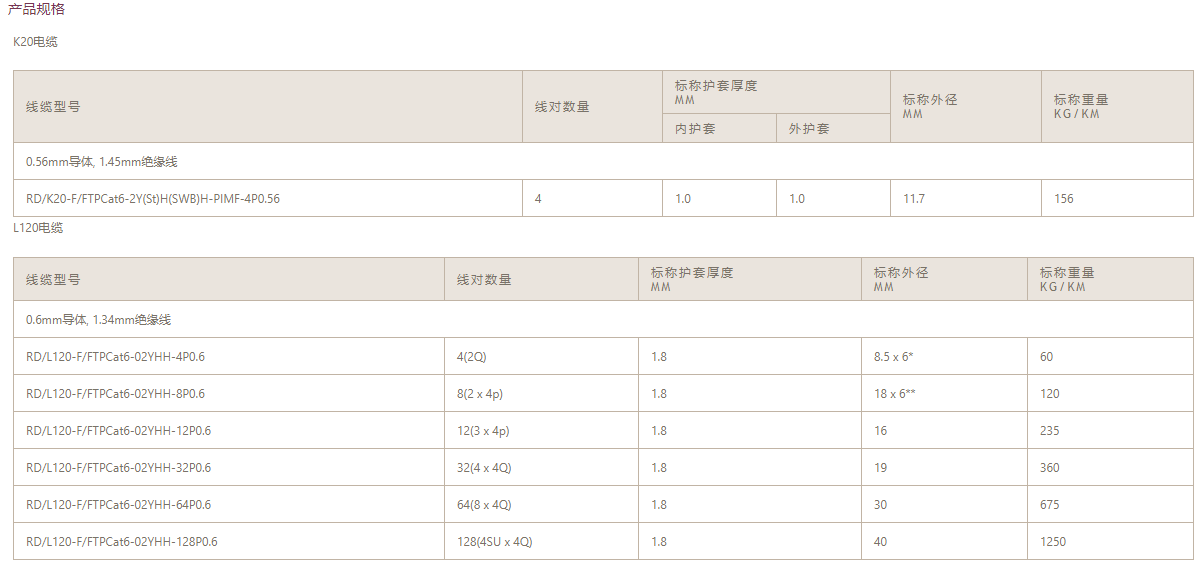Click the 内护套 column header
This screenshot has width=1199, height=564.
[x=695, y=129]
